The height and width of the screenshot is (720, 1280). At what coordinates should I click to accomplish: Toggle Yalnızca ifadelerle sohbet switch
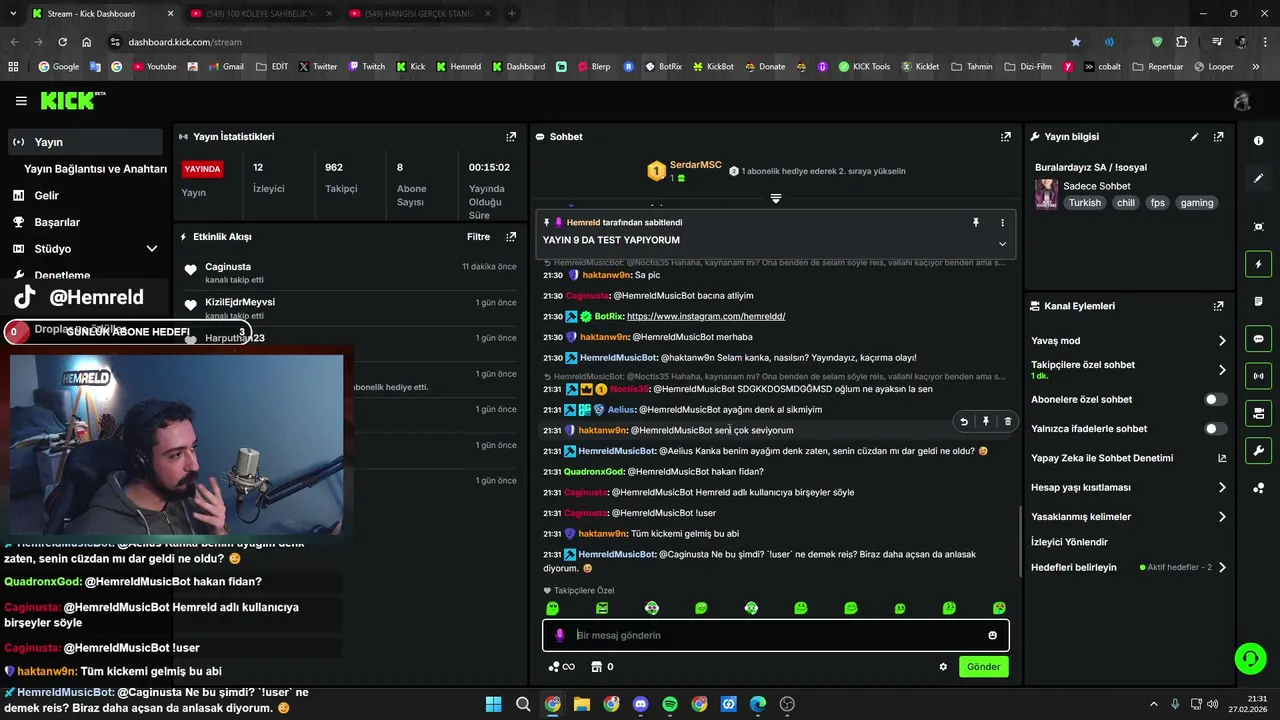[x=1215, y=429]
